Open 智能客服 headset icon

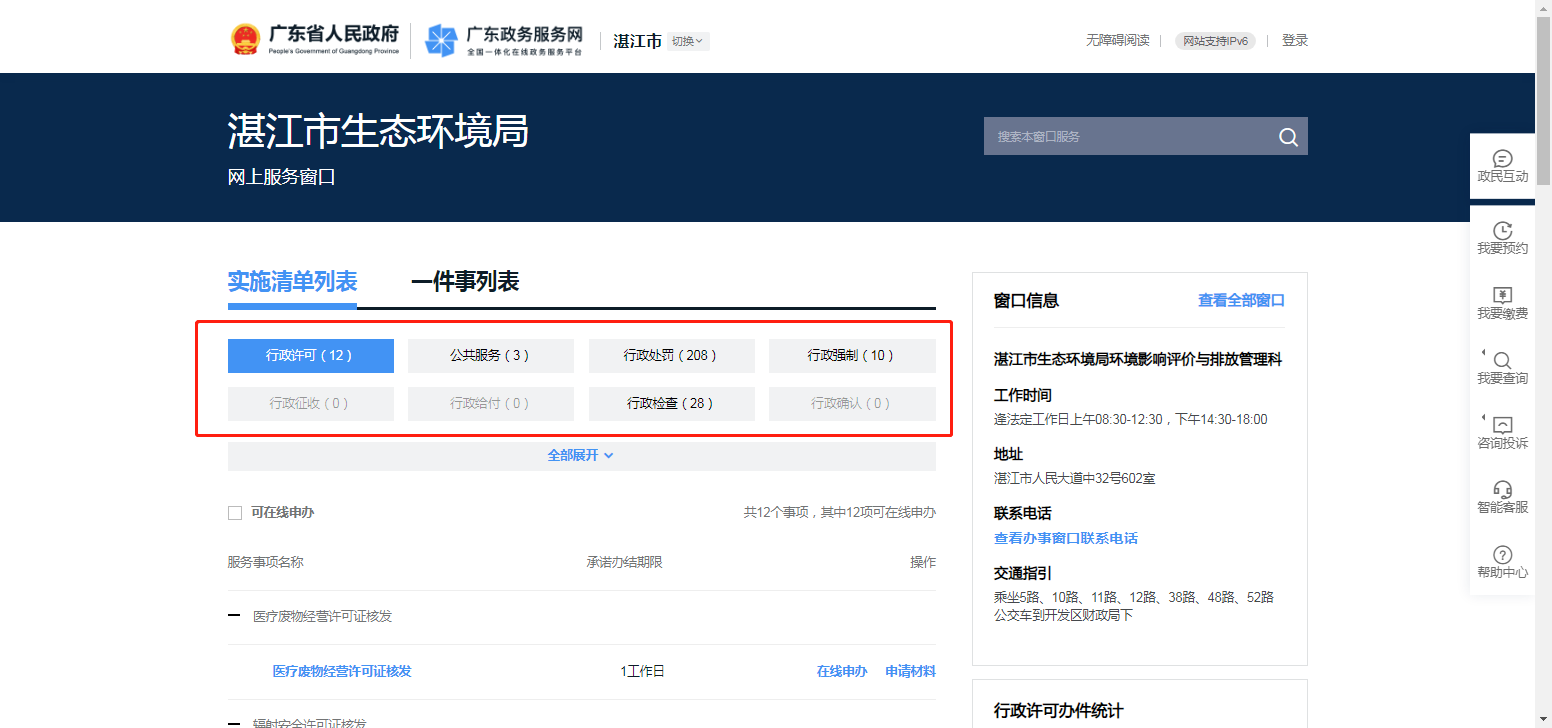tap(1502, 490)
